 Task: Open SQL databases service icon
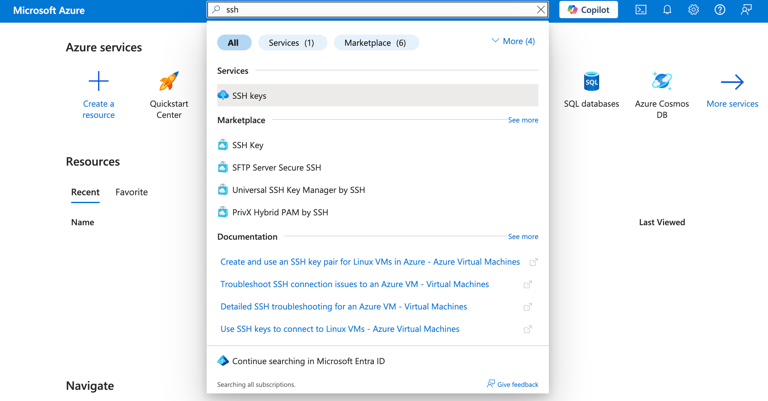pyautogui.click(x=591, y=82)
